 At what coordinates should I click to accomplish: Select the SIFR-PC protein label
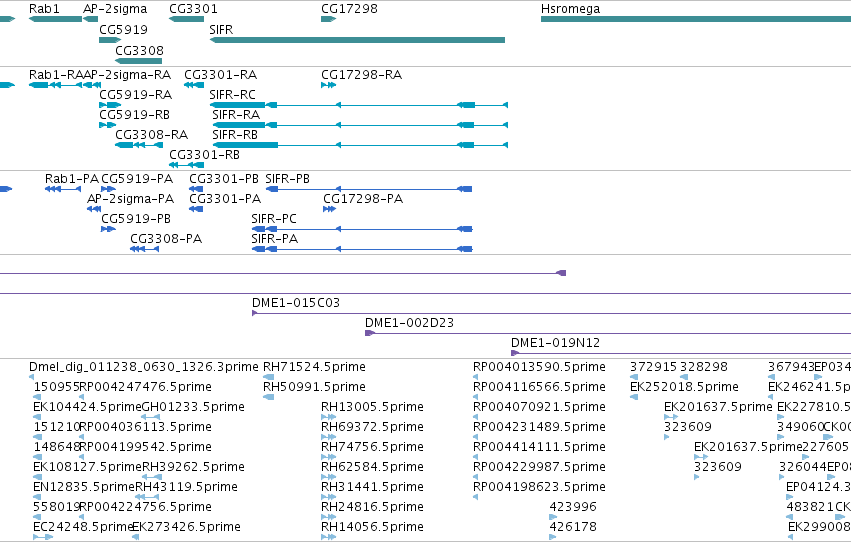click(274, 219)
